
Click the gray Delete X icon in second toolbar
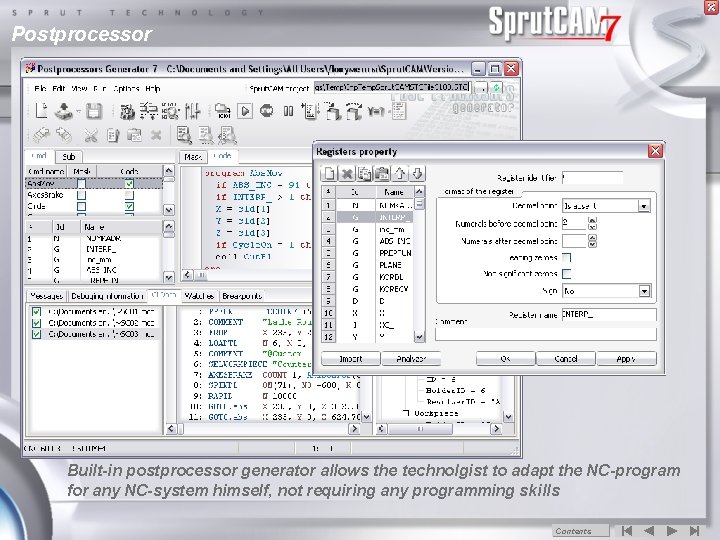(x=156, y=135)
